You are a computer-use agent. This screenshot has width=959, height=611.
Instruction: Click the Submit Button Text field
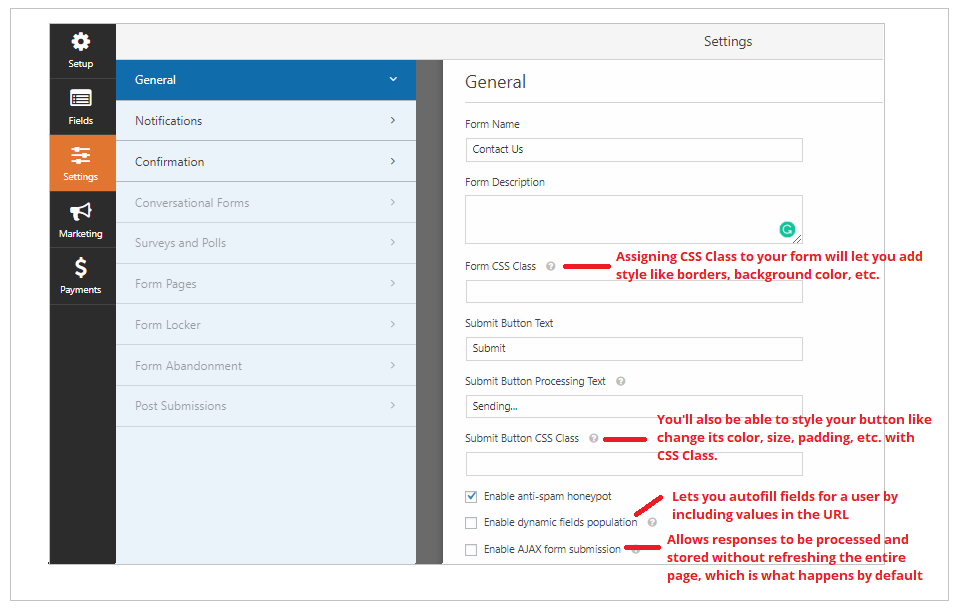634,349
